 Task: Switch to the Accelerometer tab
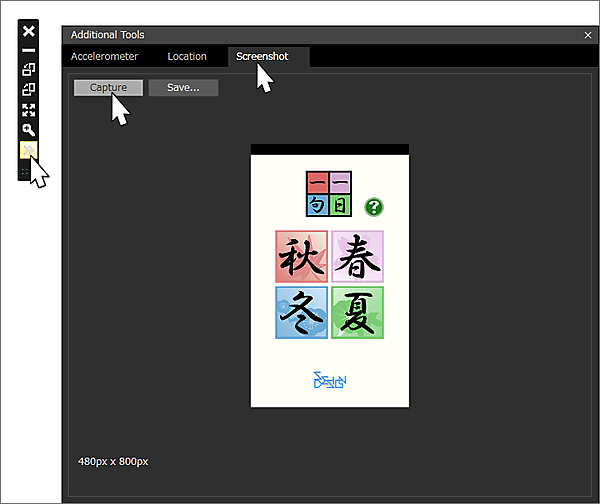click(x=104, y=56)
